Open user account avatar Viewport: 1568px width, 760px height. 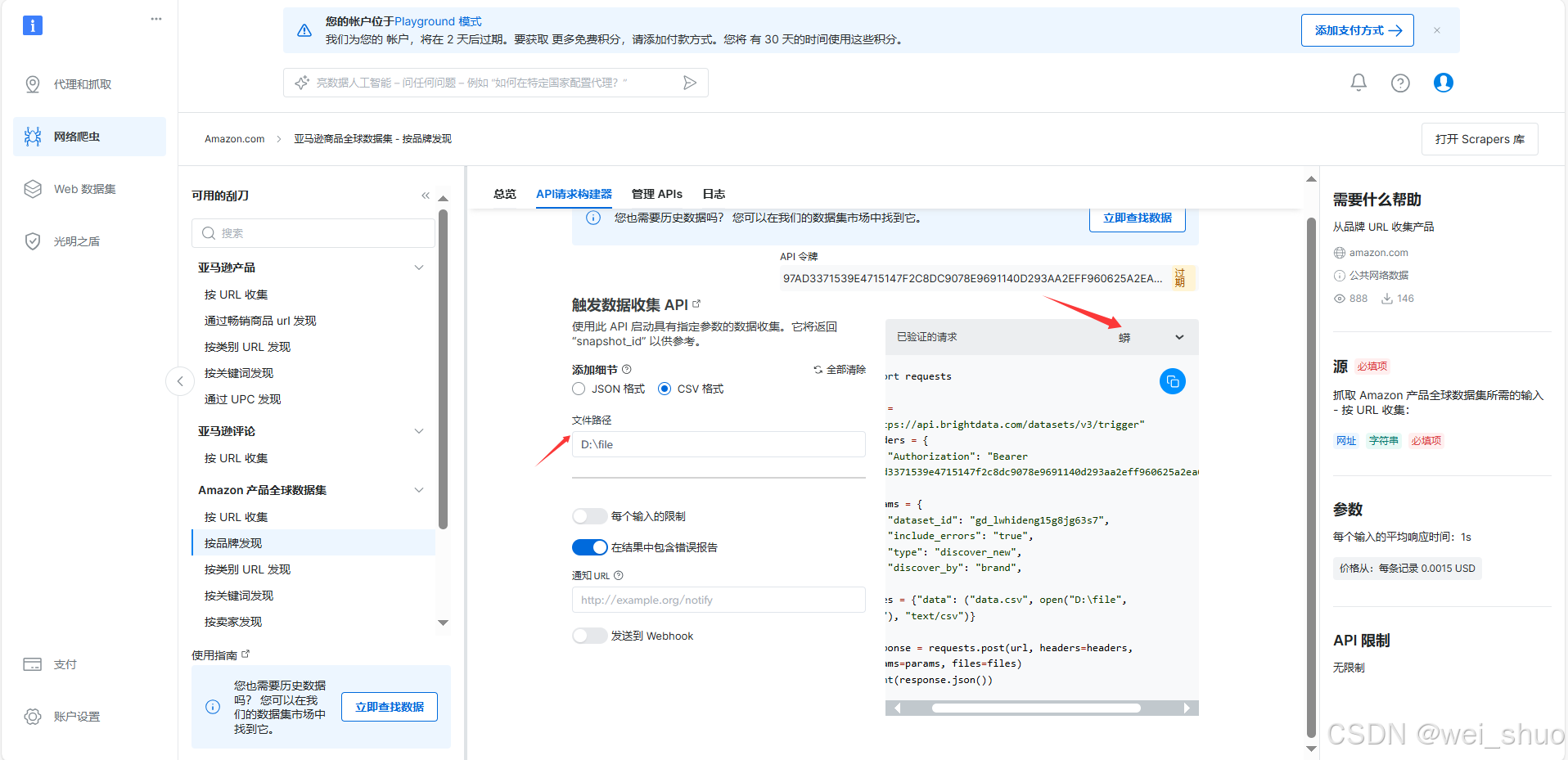[x=1444, y=83]
